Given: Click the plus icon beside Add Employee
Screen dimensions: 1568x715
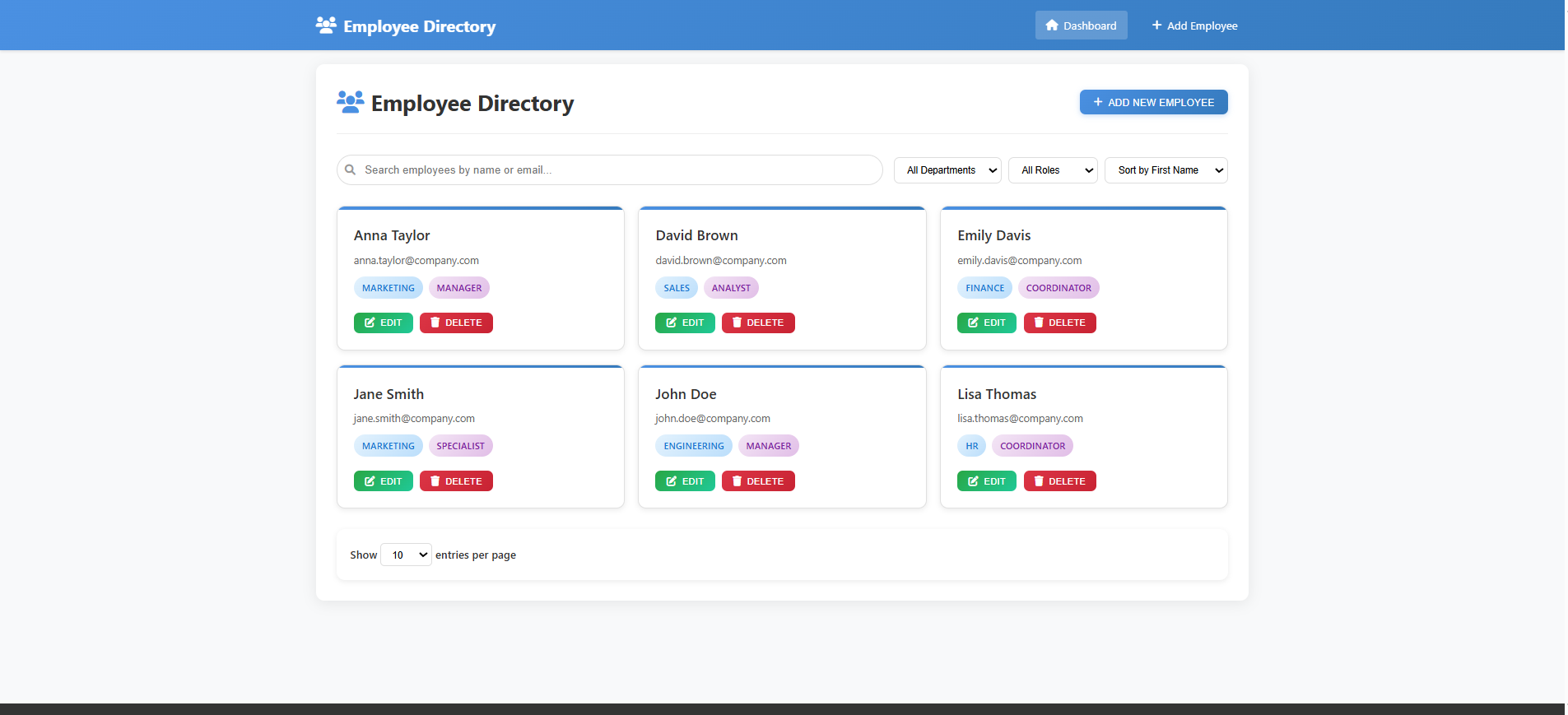Looking at the screenshot, I should click(x=1156, y=26).
